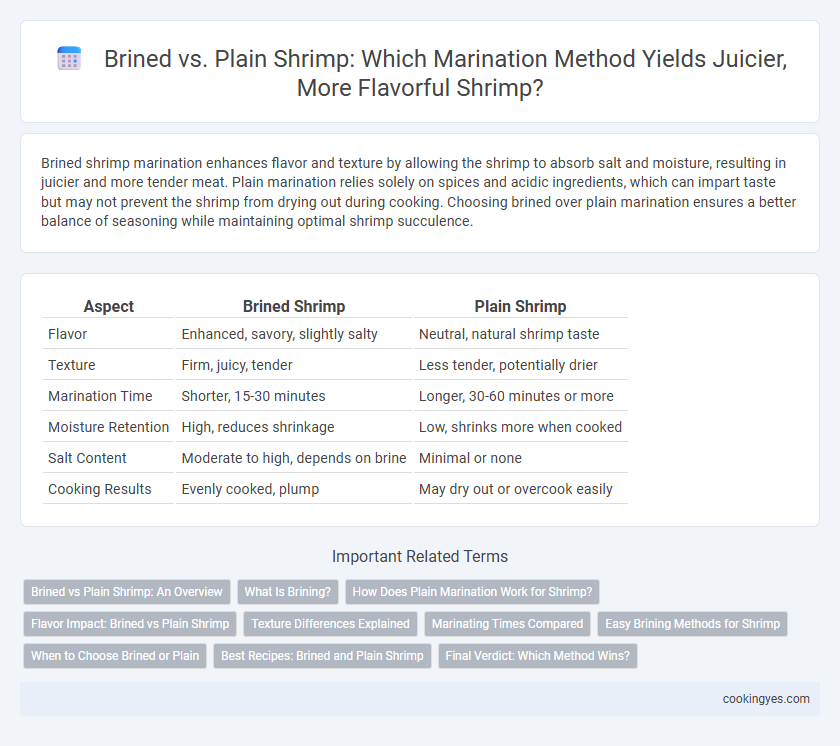Select 'Final Verdict: Which Method Wins?' tag

[537, 655]
